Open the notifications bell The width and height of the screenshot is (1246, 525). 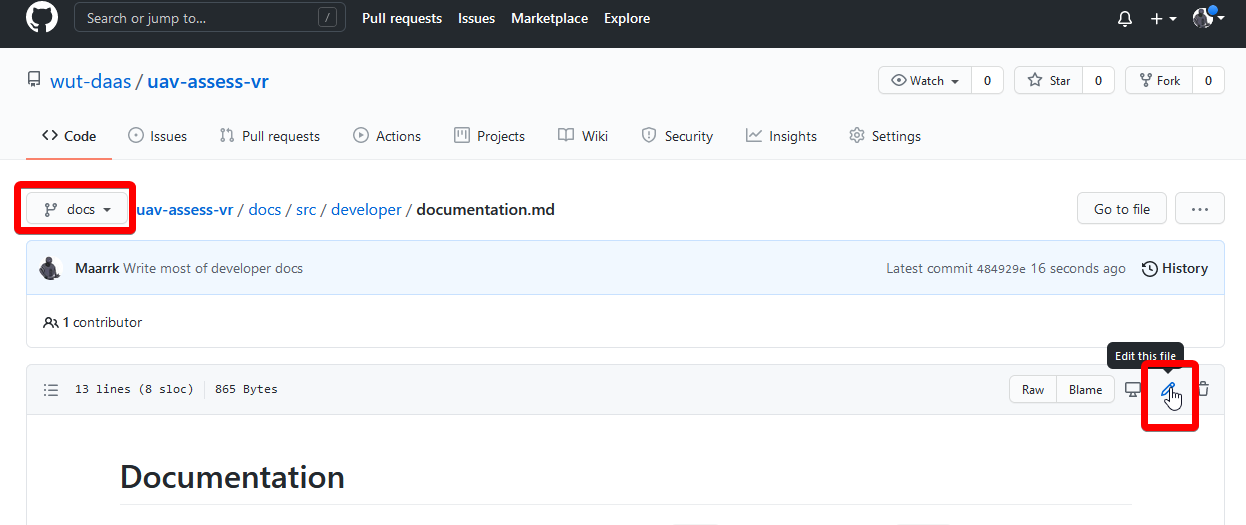coord(1125,19)
